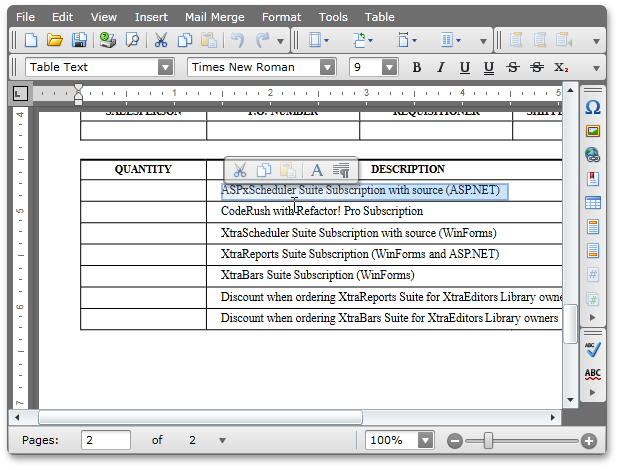Open the Format menu
The width and height of the screenshot is (620, 470).
[x=282, y=17]
